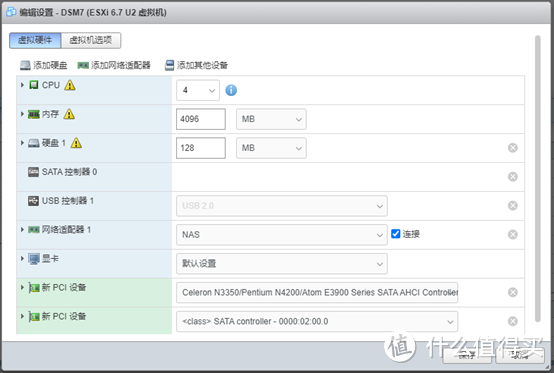Image resolution: width=554 pixels, height=373 pixels.
Task: Expand the 网络适配器 1 row
Action: pyautogui.click(x=22, y=230)
